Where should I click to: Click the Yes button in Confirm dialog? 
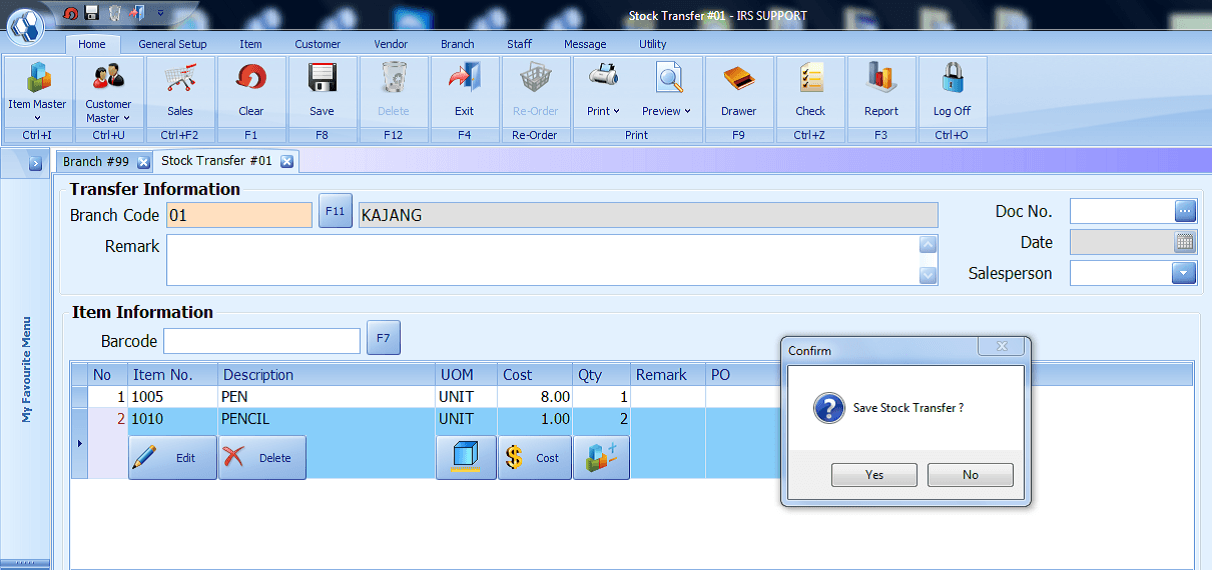(874, 475)
